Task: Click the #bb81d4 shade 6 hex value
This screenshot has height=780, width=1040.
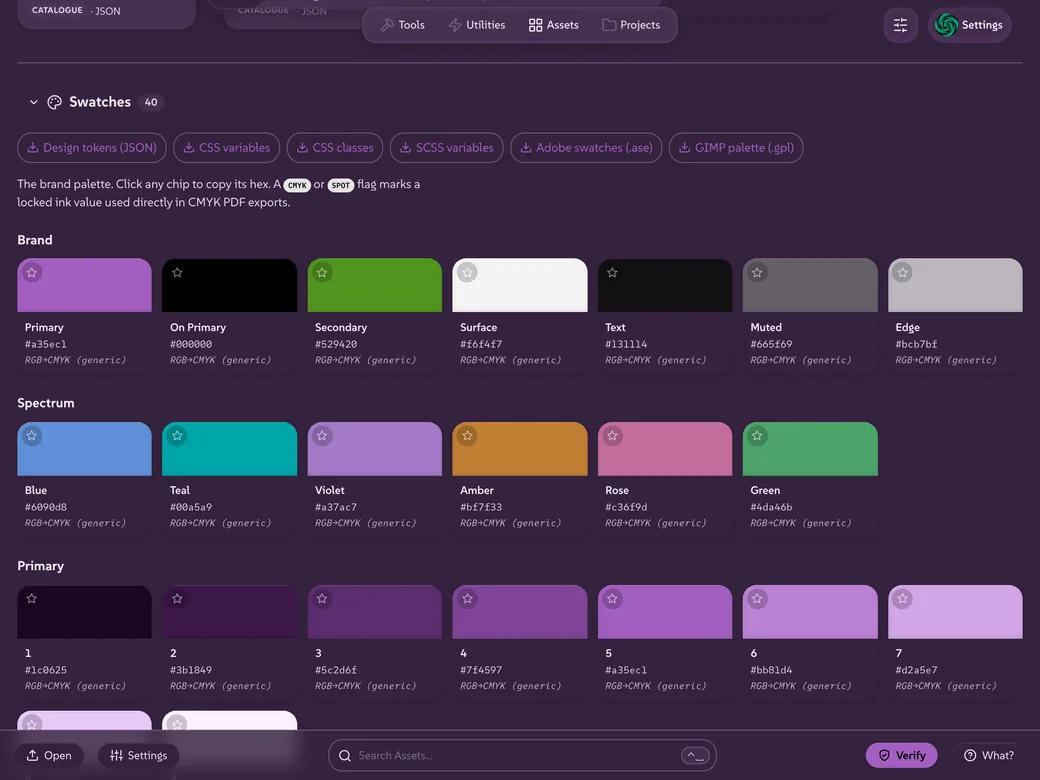Action: (771, 671)
